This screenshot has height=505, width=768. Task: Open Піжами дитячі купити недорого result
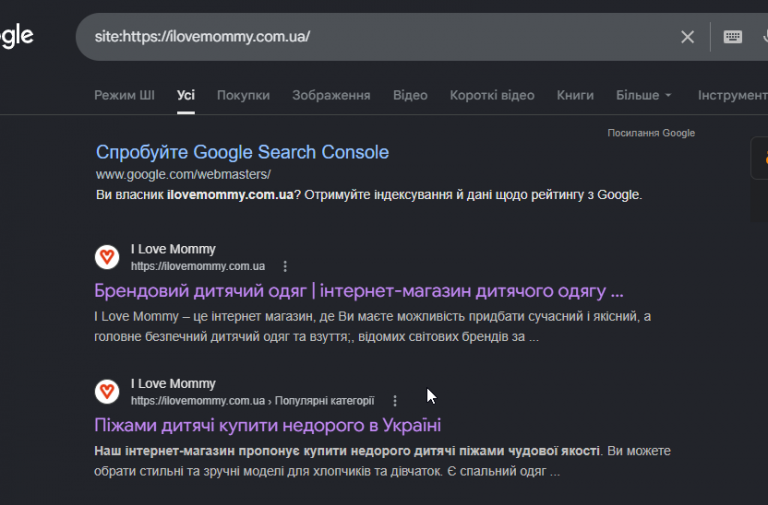click(267, 425)
